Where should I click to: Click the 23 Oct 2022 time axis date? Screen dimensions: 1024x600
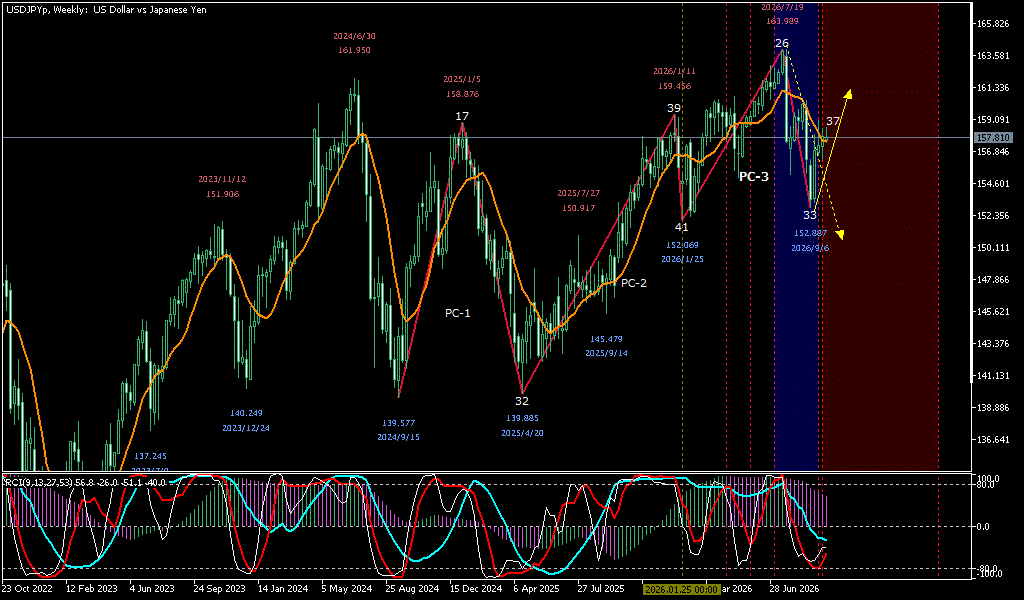click(x=28, y=589)
